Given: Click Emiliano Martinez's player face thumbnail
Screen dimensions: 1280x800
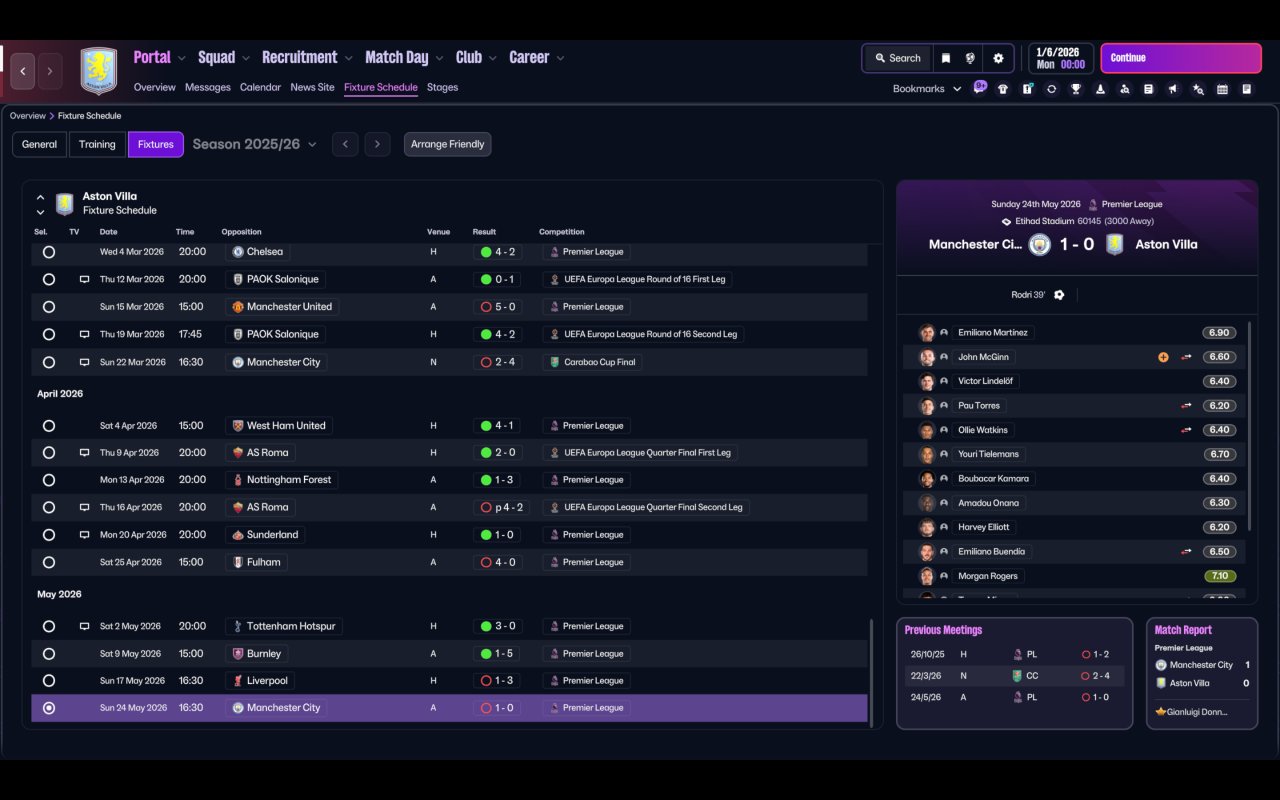Looking at the screenshot, I should [x=927, y=333].
